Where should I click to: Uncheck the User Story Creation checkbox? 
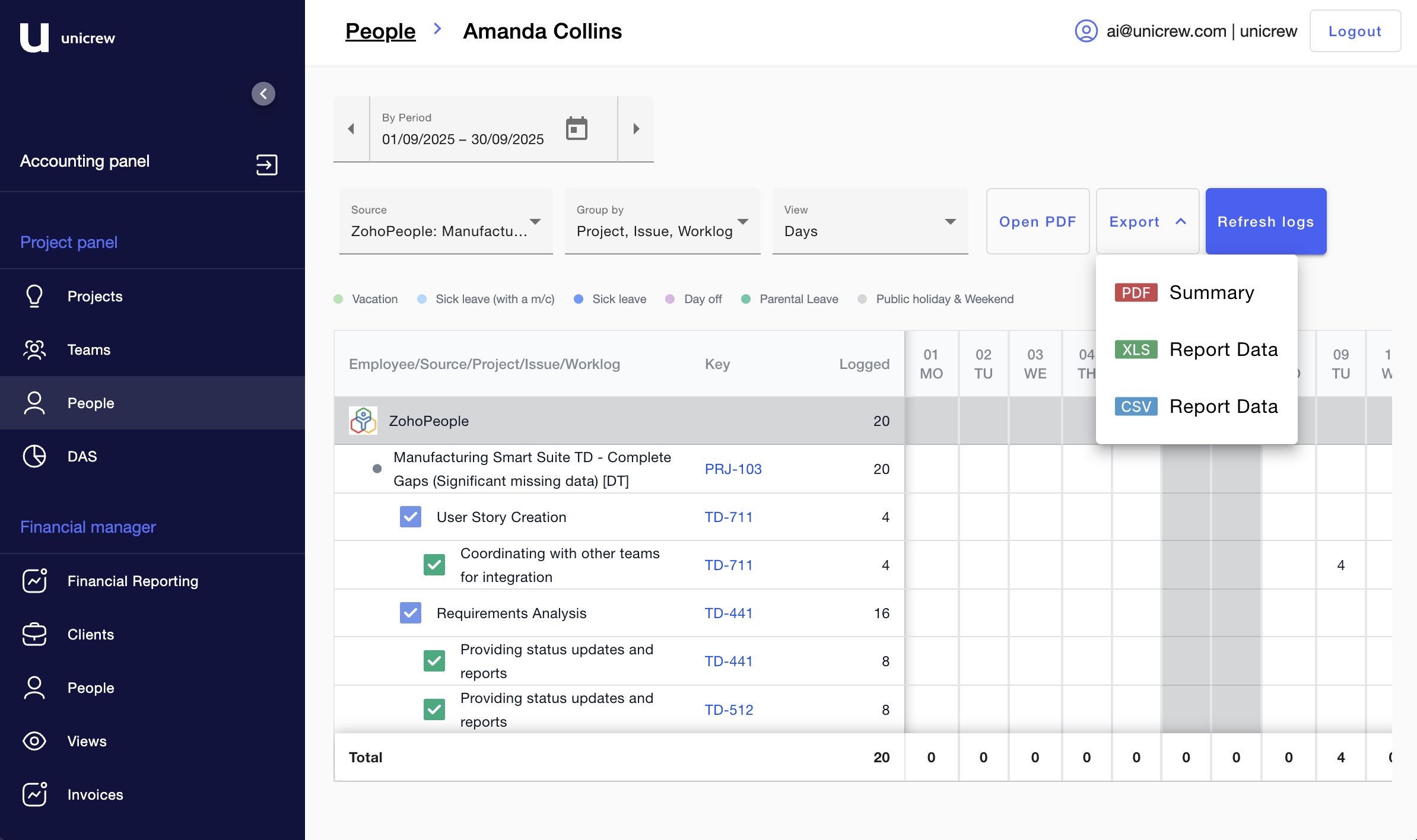pyautogui.click(x=410, y=517)
